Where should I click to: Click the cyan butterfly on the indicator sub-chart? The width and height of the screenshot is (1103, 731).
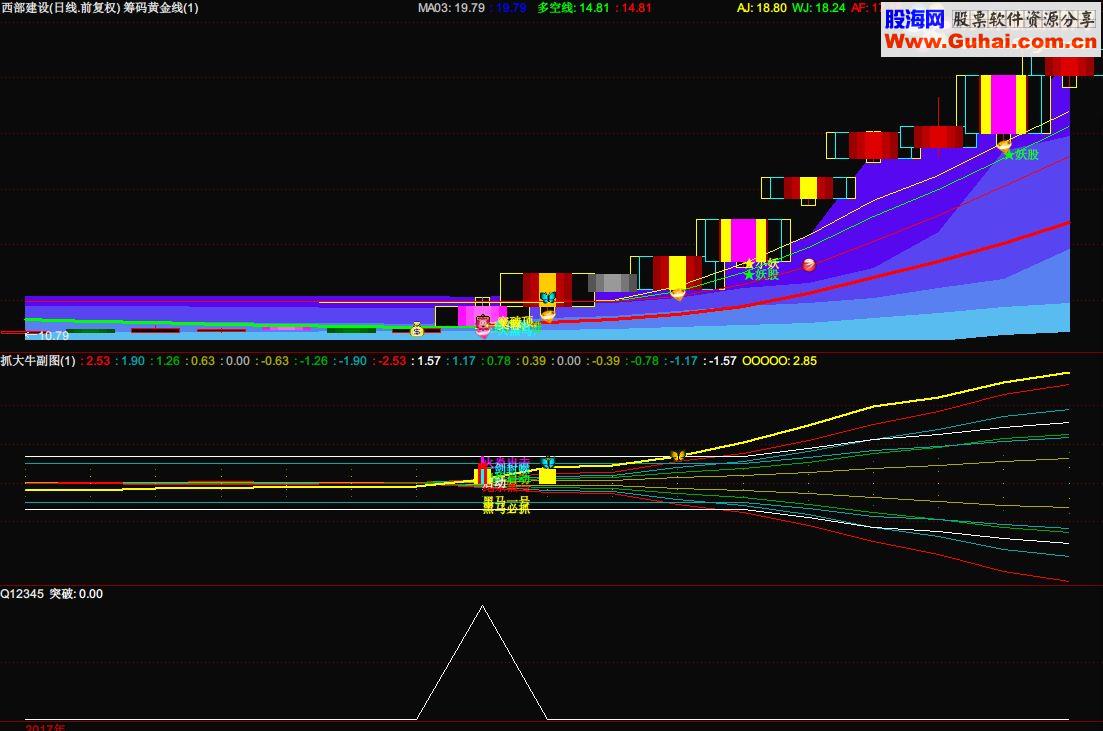click(547, 462)
